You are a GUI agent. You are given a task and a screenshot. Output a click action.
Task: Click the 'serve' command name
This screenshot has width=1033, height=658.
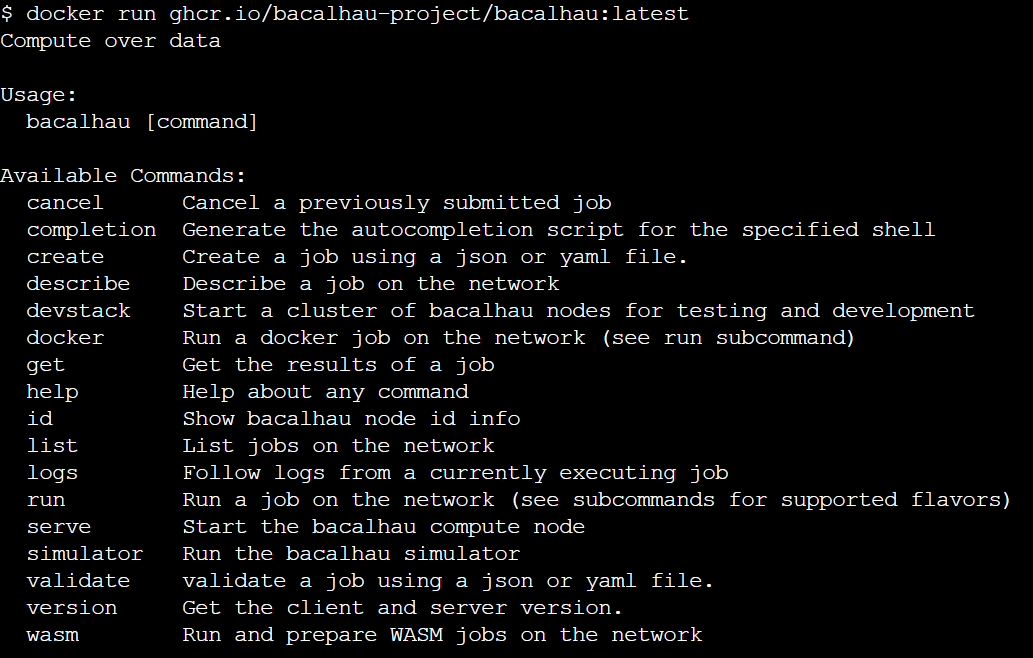click(59, 528)
